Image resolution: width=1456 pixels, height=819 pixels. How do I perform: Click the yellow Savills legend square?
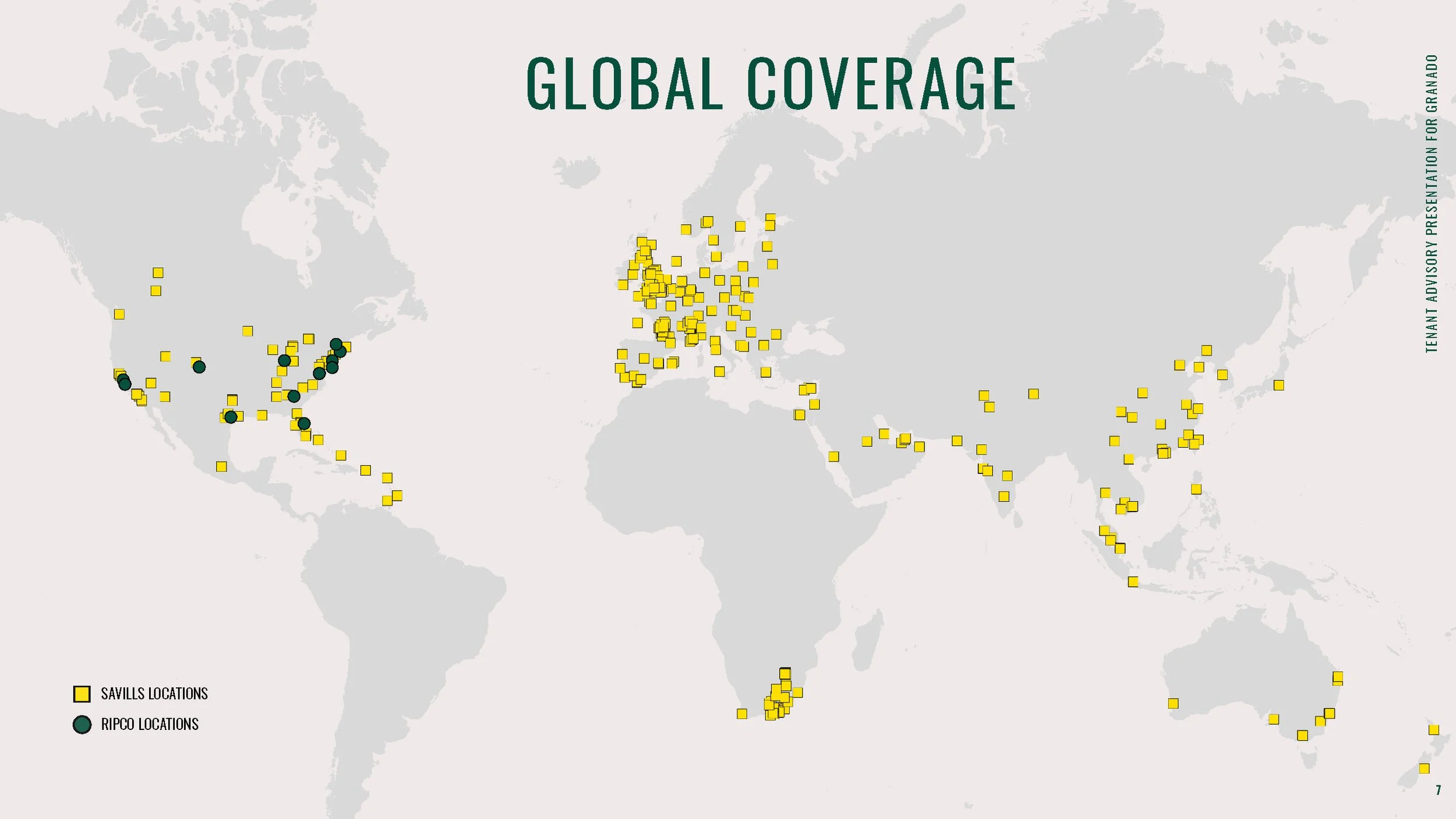[82, 694]
